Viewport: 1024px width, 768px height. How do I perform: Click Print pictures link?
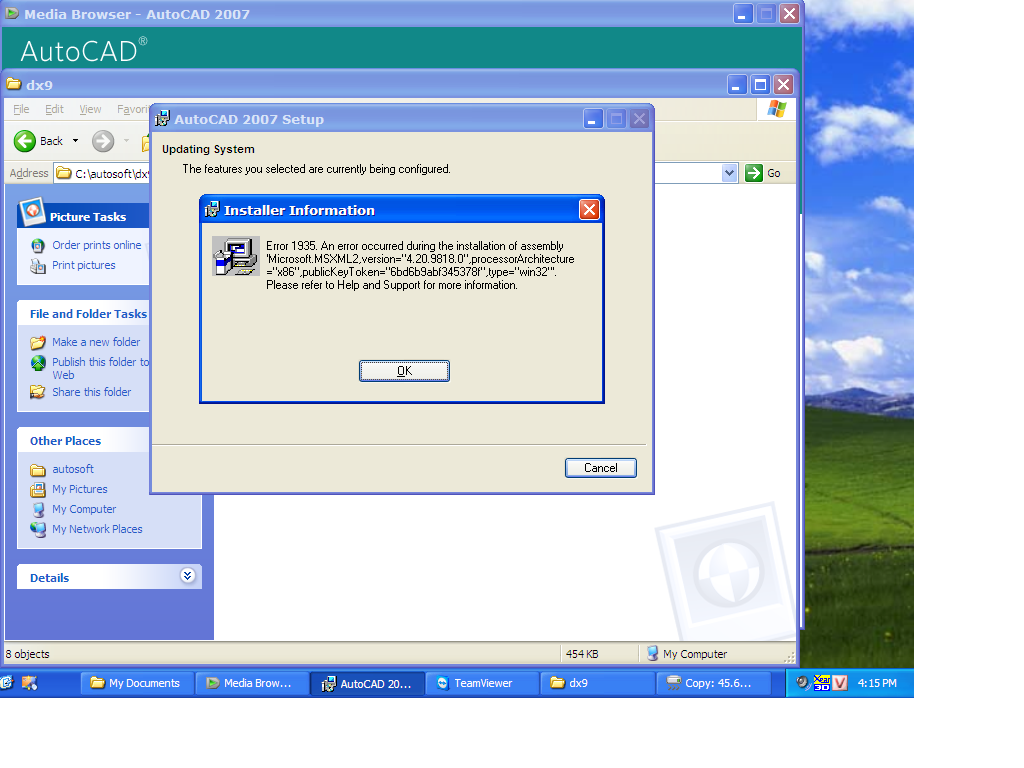tap(84, 265)
